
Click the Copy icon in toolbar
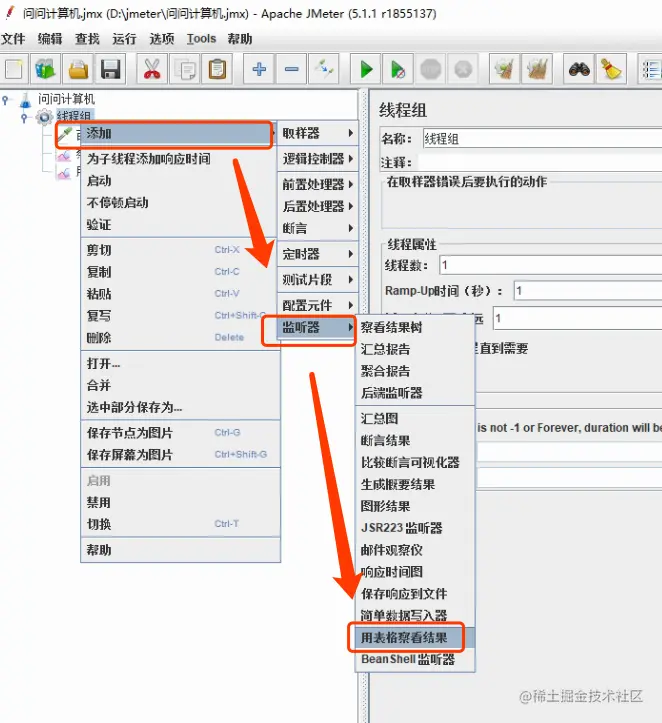coord(185,70)
